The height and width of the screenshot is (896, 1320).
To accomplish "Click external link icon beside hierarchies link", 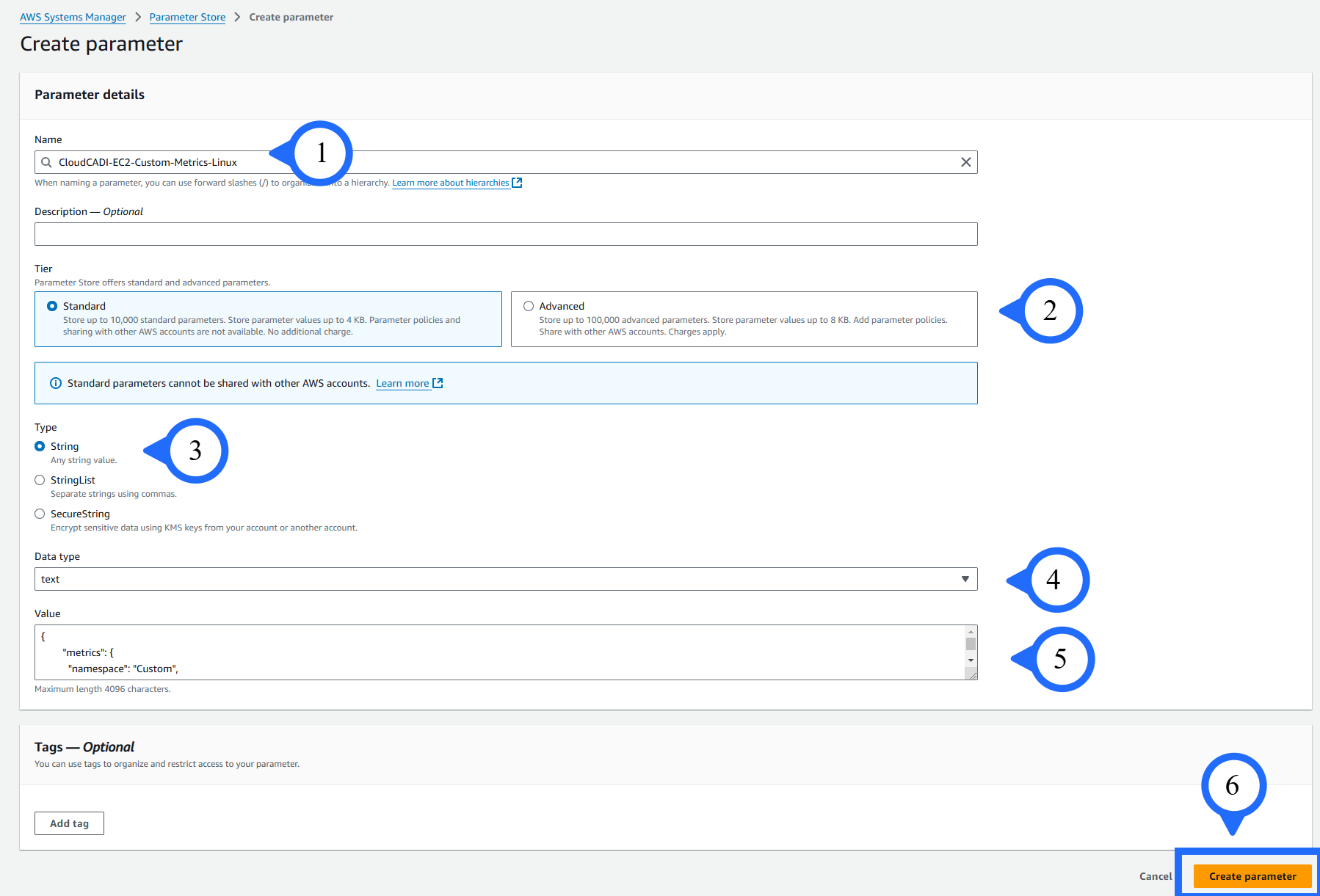I will [517, 183].
